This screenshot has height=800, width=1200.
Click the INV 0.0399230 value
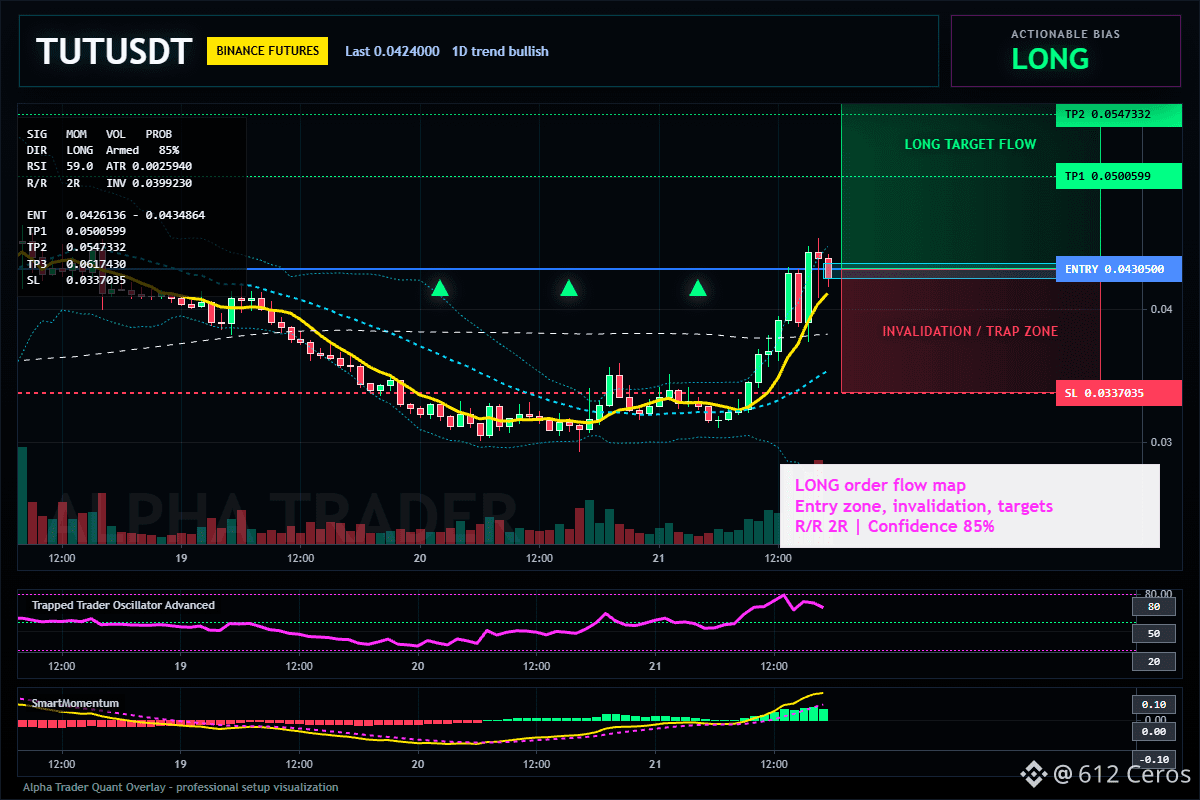click(x=151, y=183)
